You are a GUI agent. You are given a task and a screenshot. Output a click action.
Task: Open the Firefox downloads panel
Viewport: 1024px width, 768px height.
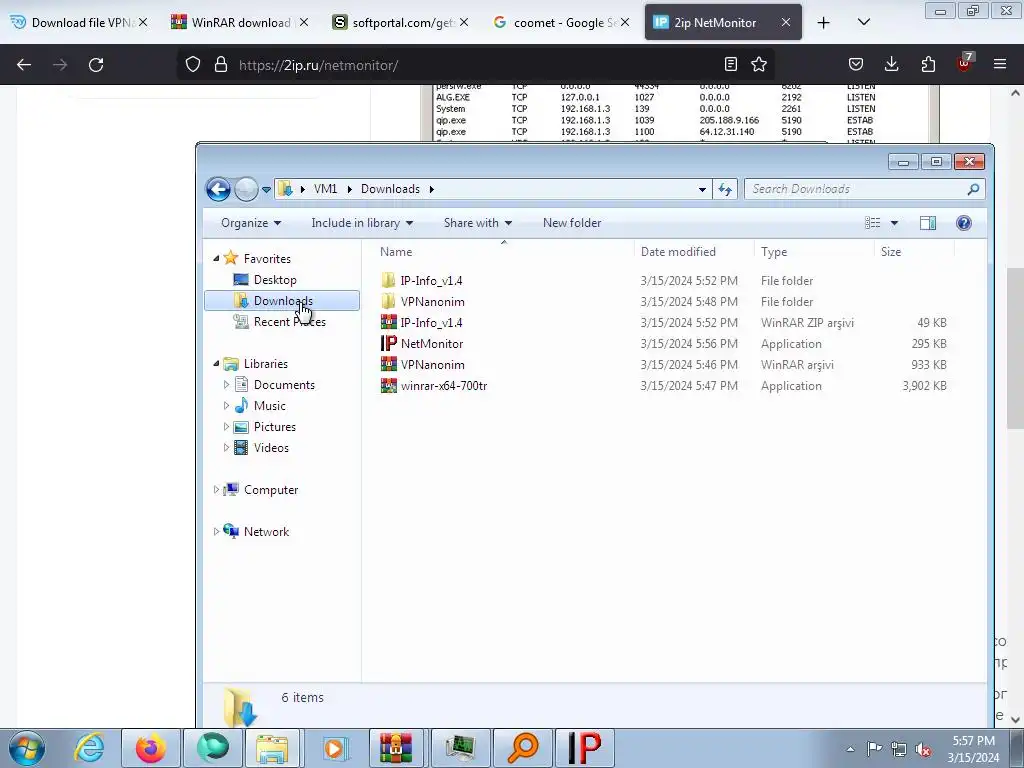point(891,64)
